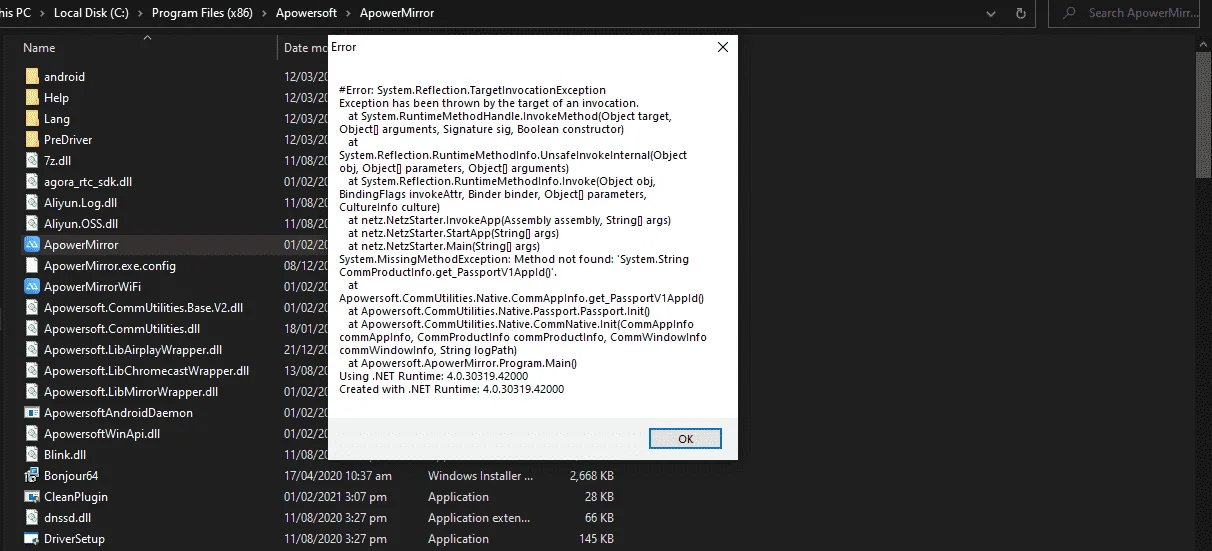Select the ApowerMirrorWiFi application icon

pyautogui.click(x=32, y=286)
